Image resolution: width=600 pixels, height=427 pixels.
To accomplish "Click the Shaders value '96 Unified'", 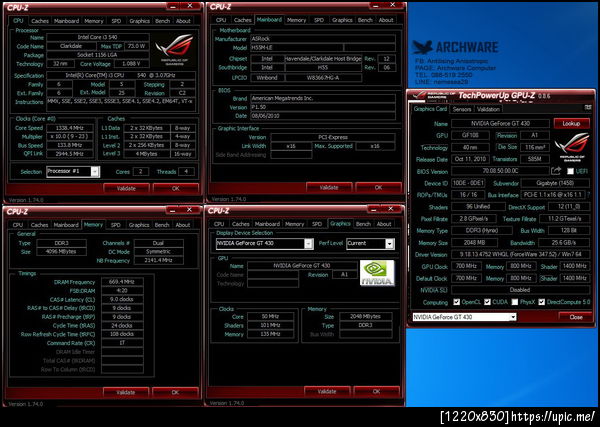I will click(x=478, y=207).
